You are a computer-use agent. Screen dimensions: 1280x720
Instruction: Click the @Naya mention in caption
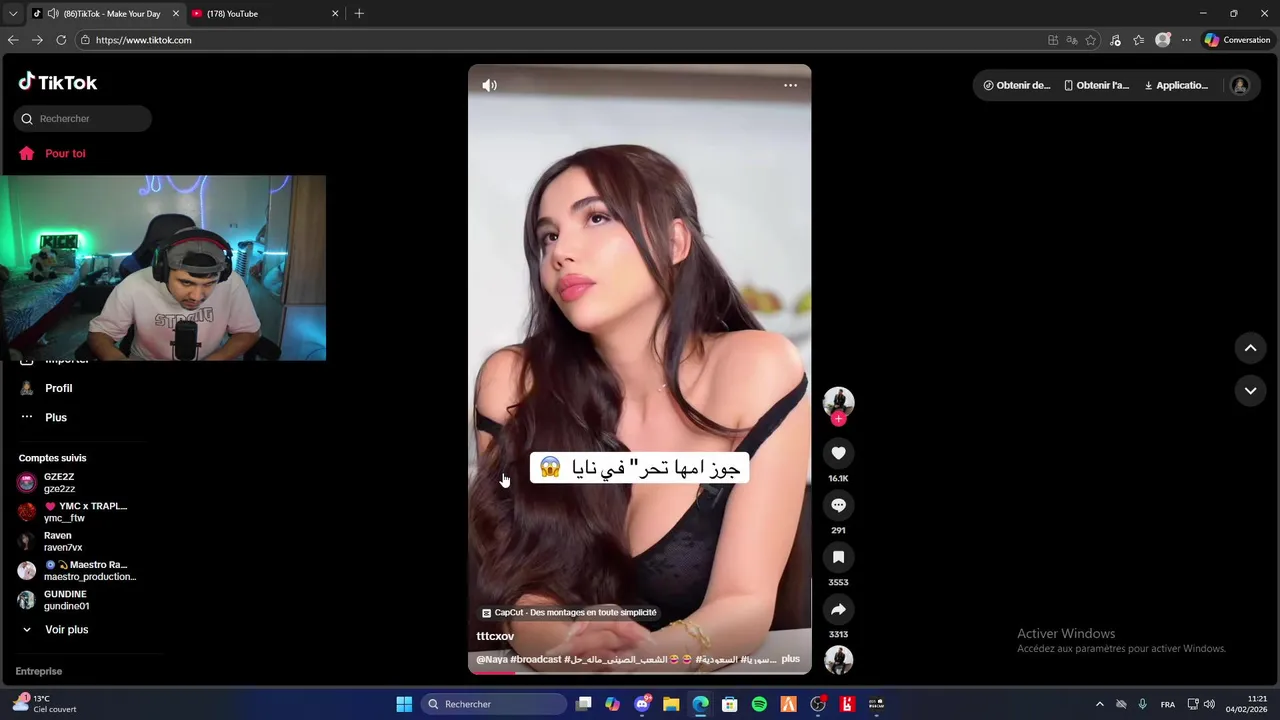[491, 660]
